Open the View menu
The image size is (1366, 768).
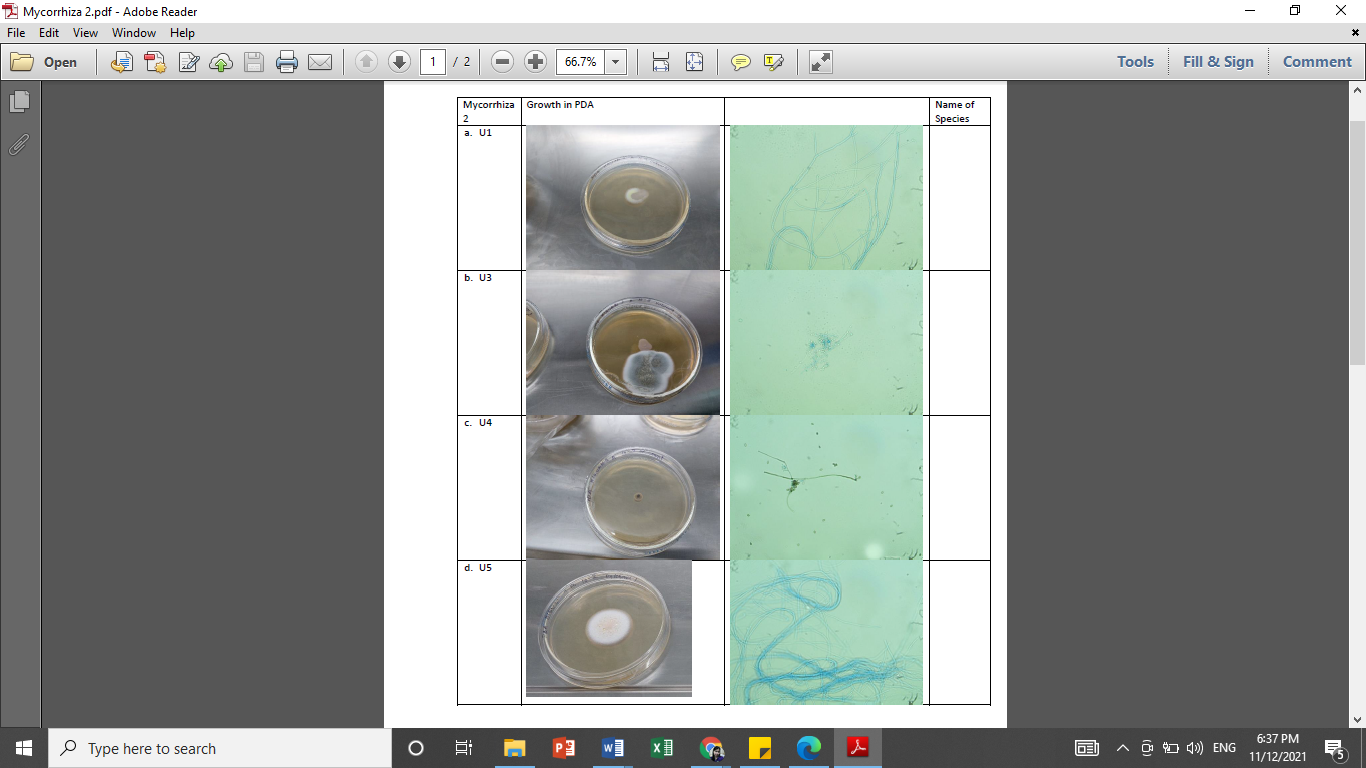coord(85,32)
